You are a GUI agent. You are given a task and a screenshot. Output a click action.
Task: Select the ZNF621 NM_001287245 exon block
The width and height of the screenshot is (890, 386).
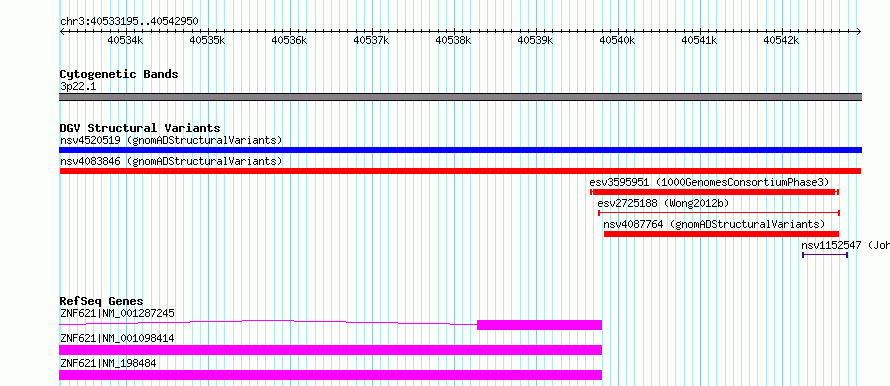(x=539, y=325)
